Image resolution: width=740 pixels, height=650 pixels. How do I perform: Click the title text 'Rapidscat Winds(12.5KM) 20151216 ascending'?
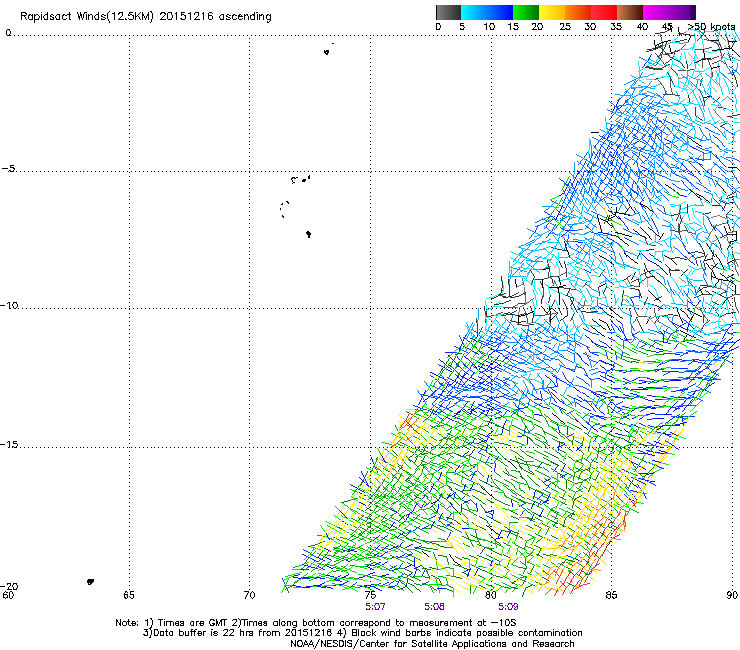tap(146, 17)
